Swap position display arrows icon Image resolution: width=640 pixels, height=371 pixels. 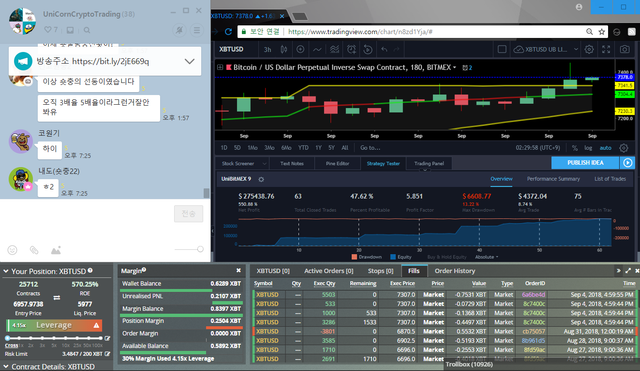click(x=56, y=298)
